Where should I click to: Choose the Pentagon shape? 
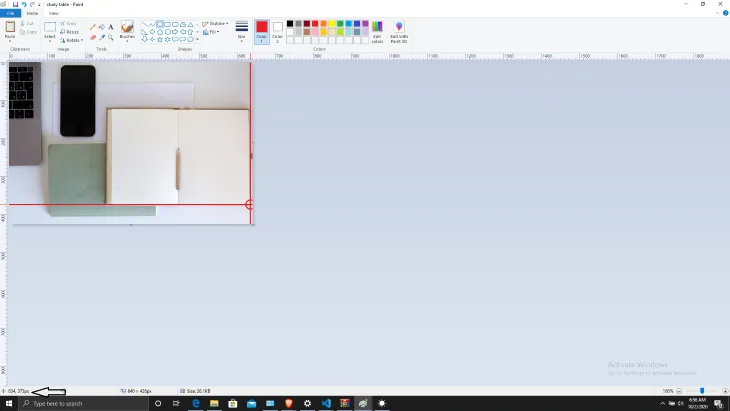[160, 32]
